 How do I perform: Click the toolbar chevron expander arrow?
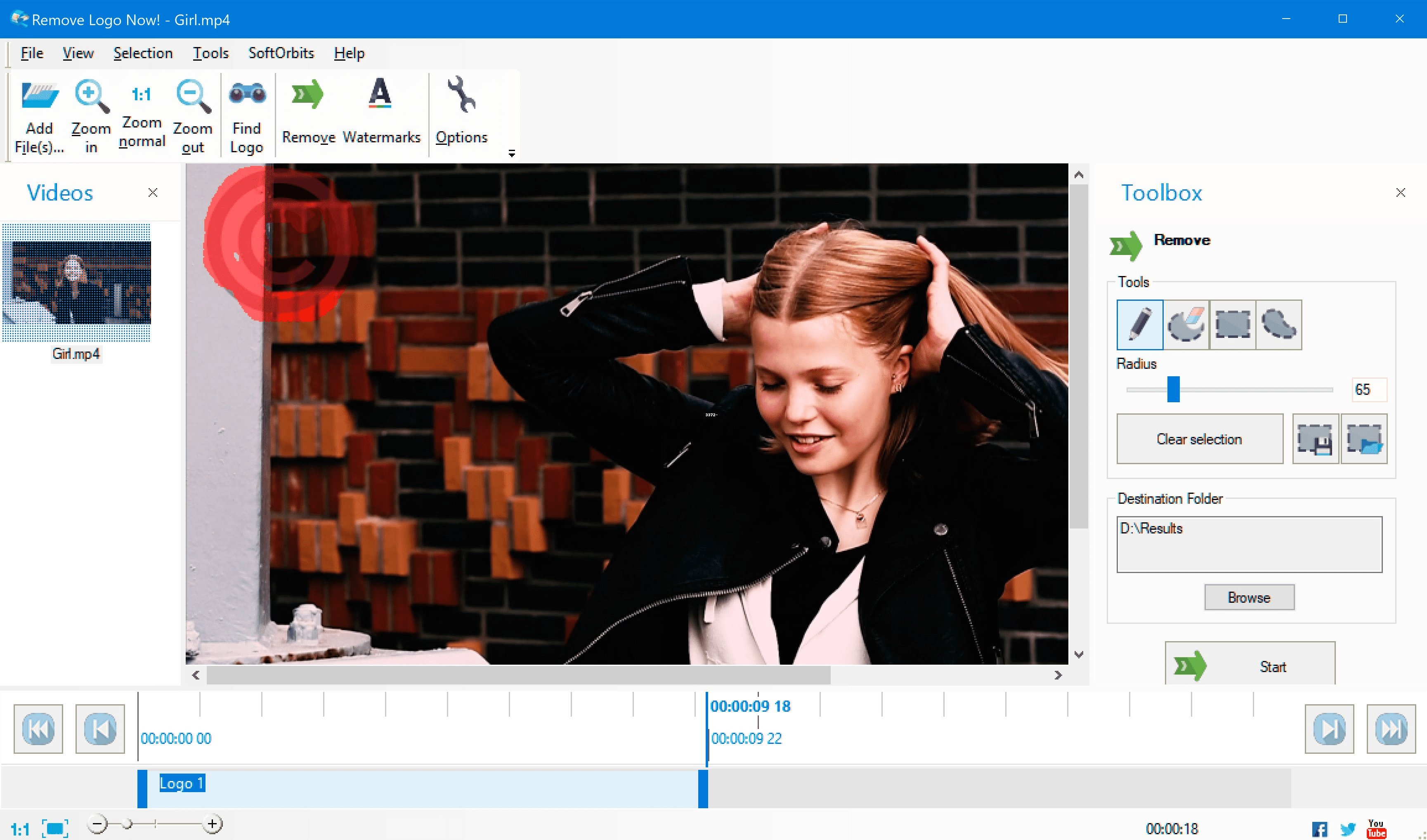[511, 152]
